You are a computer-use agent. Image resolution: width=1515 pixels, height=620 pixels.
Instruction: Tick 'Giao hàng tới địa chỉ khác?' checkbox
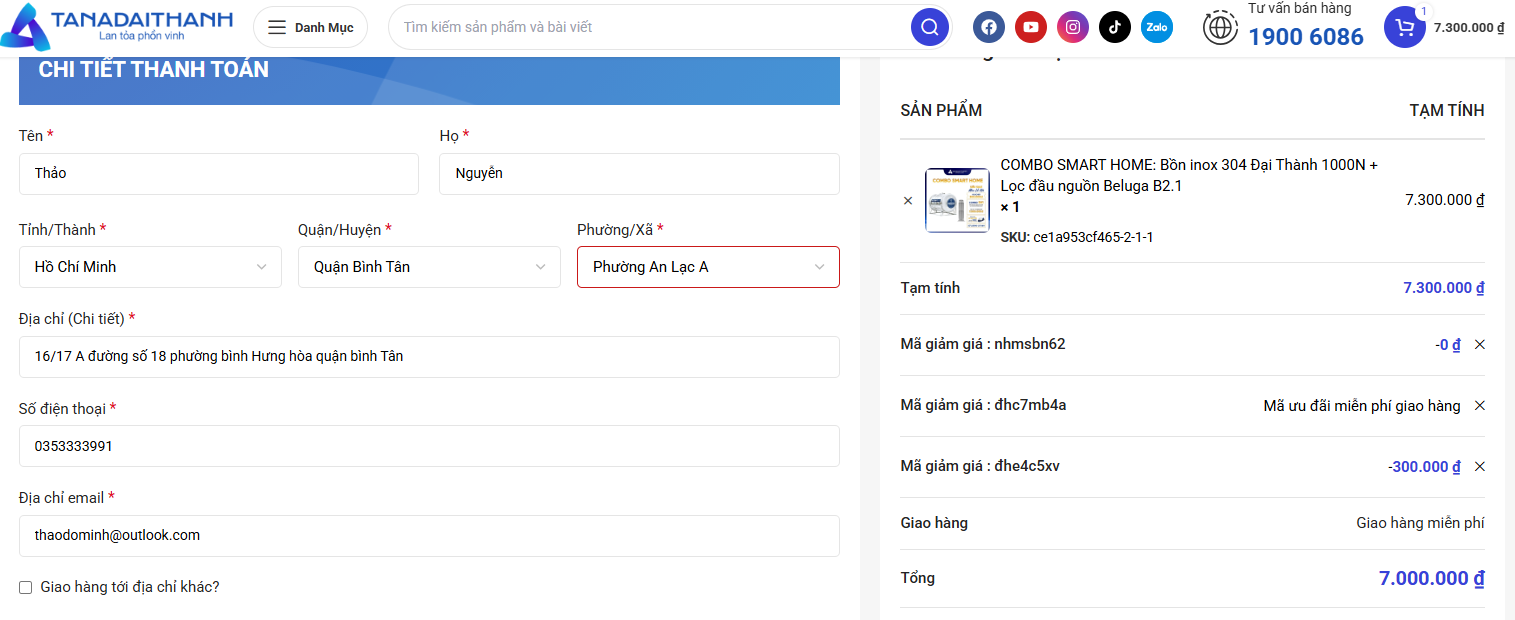tap(26, 588)
